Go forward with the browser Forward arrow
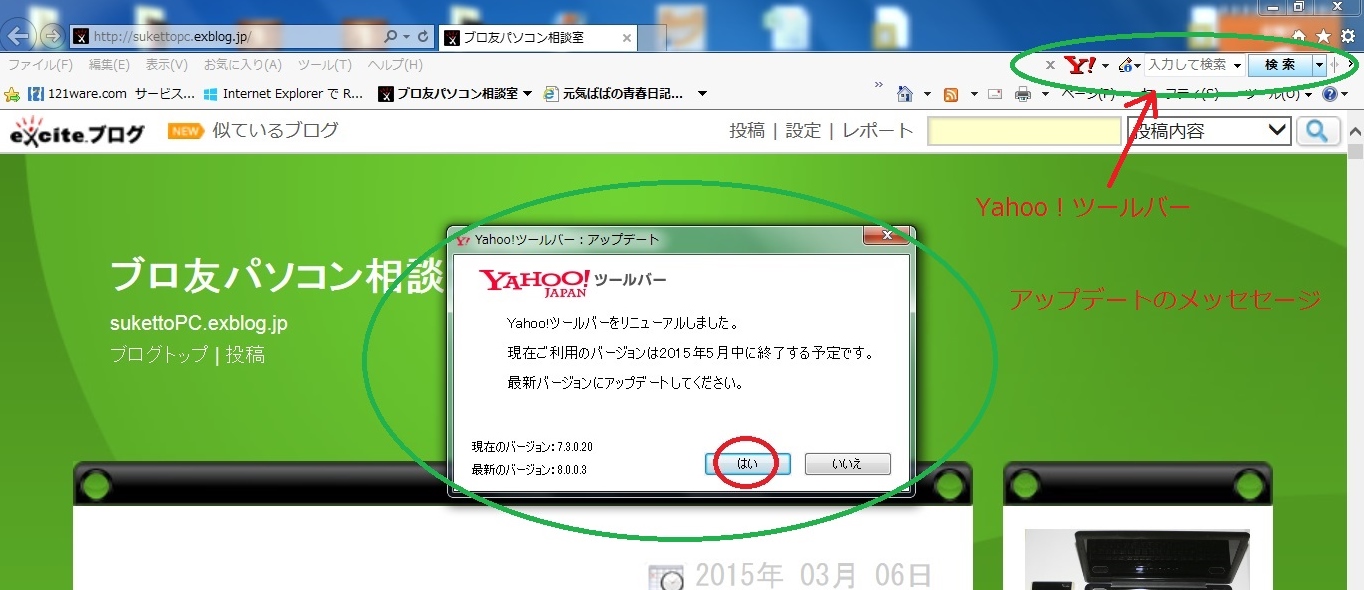The width and height of the screenshot is (1364, 590). click(51, 37)
